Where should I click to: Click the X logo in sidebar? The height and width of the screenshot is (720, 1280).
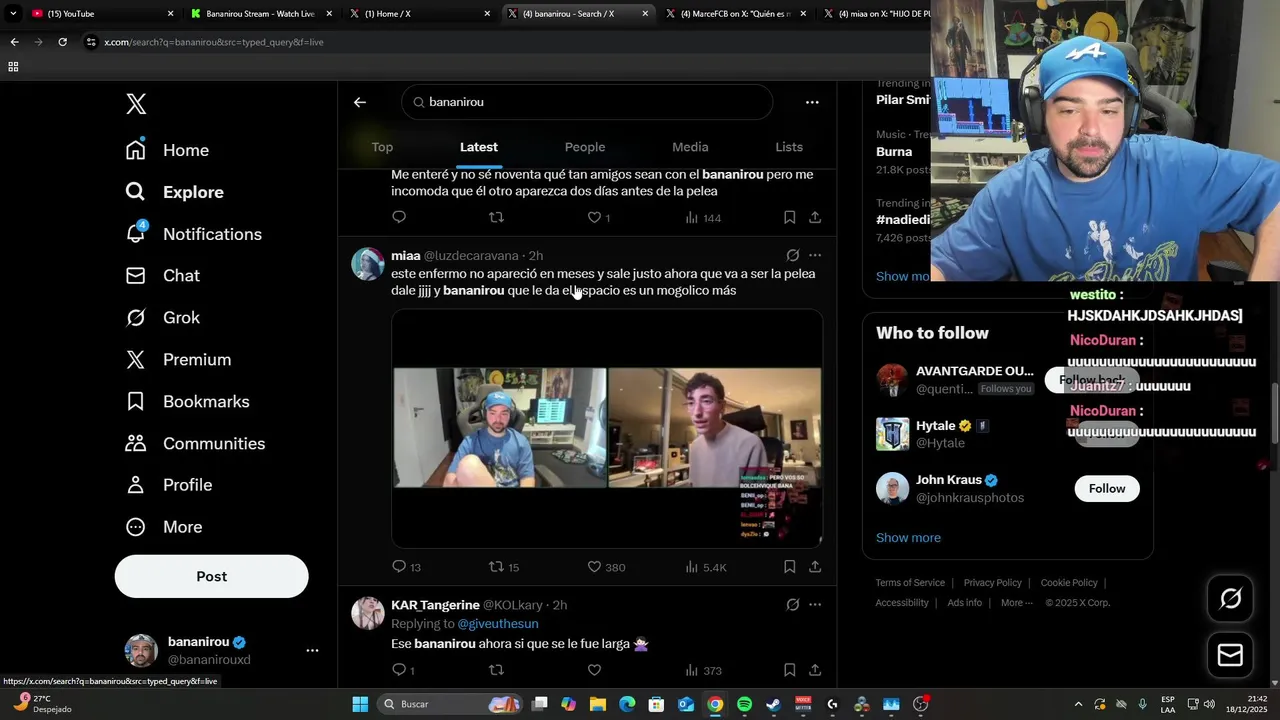click(x=136, y=104)
